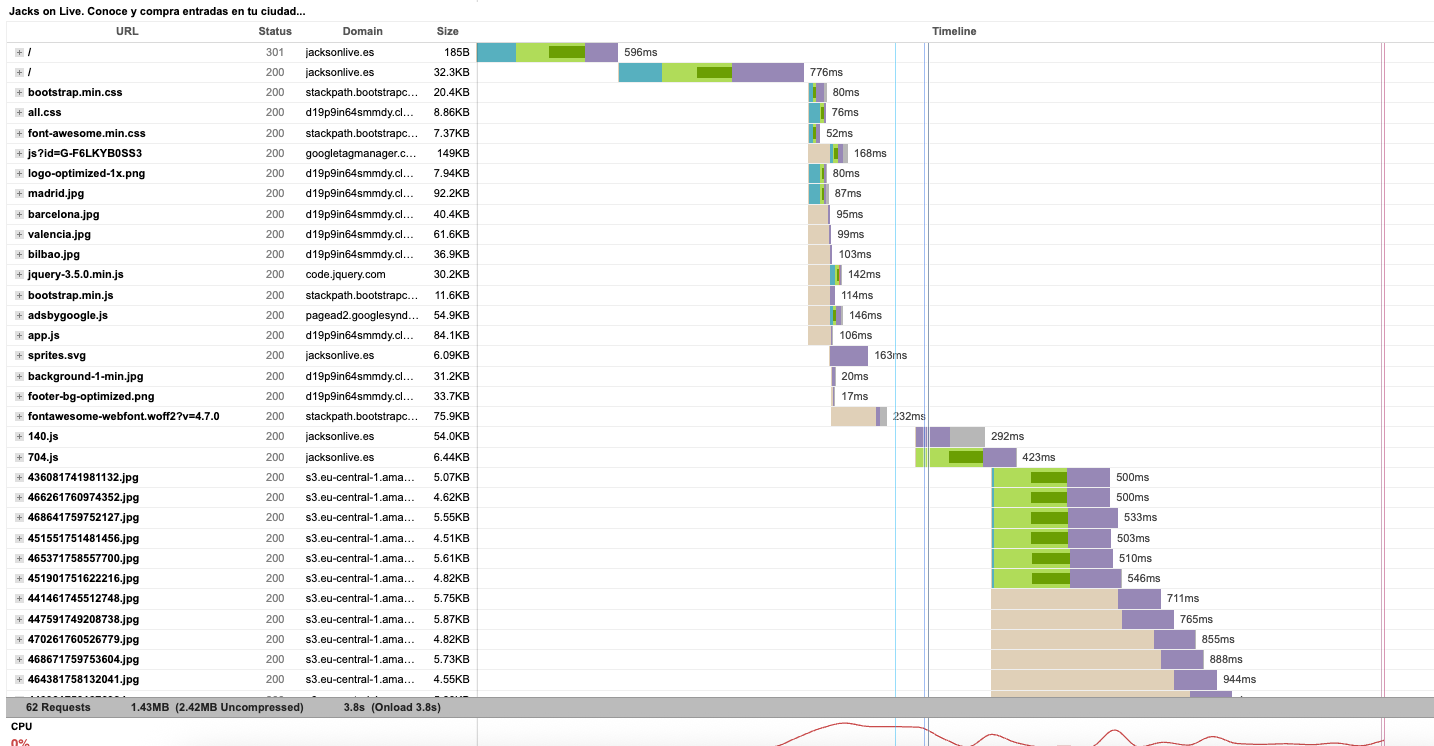Expand the bootstrap.min.css request row
Viewport: 1434px width, 746px height.
[18, 92]
